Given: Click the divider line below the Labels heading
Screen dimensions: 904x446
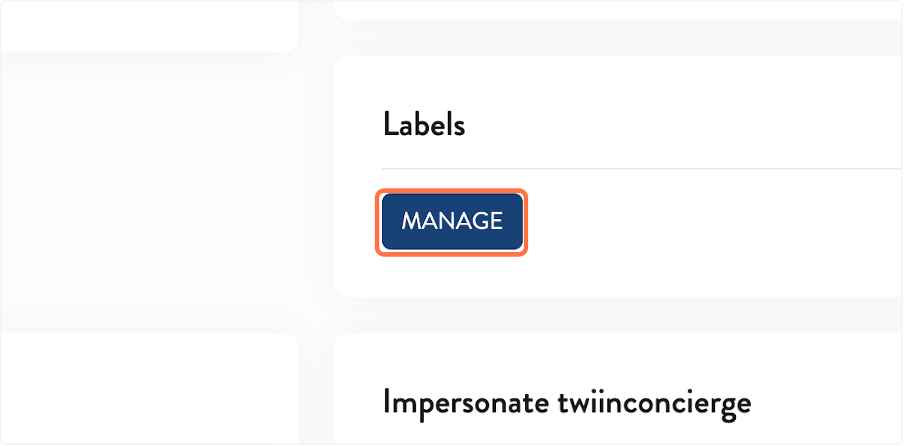Looking at the screenshot, I should pos(640,169).
